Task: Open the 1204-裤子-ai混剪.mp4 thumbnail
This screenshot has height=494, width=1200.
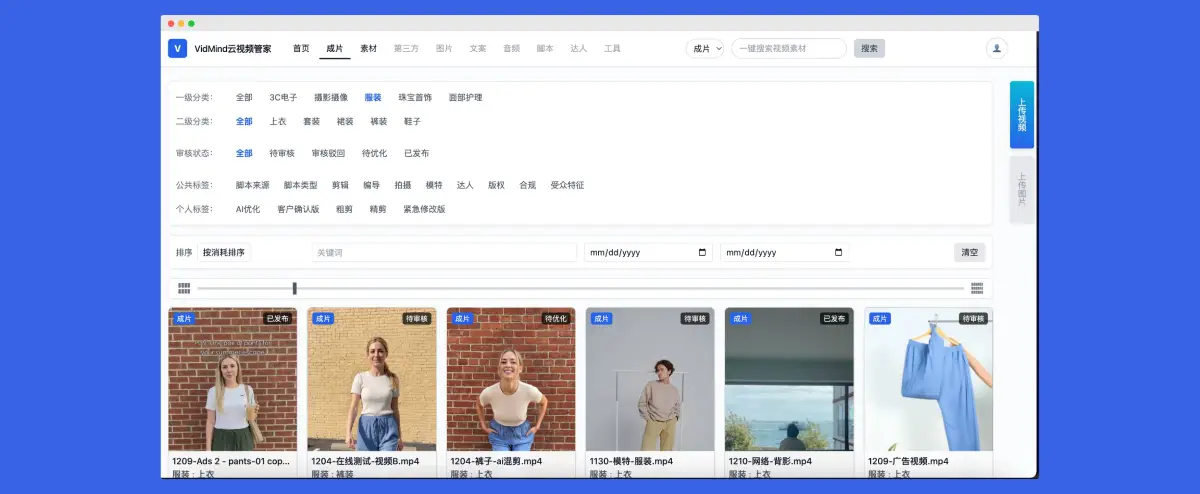Action: [x=511, y=380]
